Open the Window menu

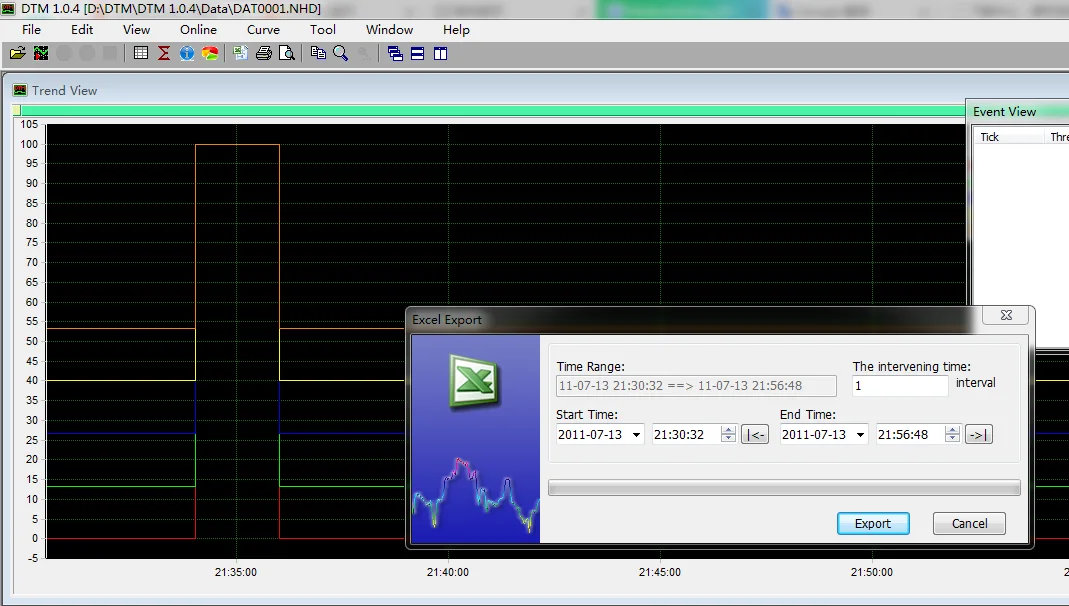click(x=389, y=30)
